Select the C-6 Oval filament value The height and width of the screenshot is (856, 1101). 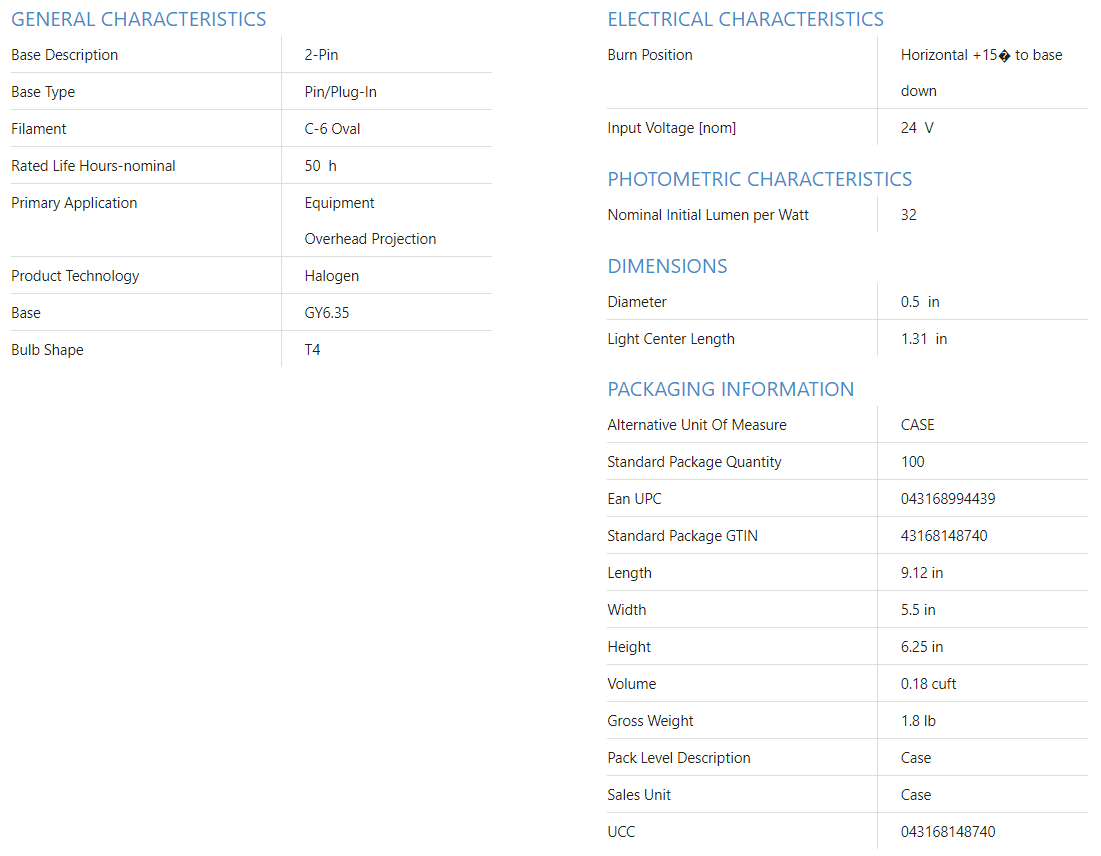(332, 129)
